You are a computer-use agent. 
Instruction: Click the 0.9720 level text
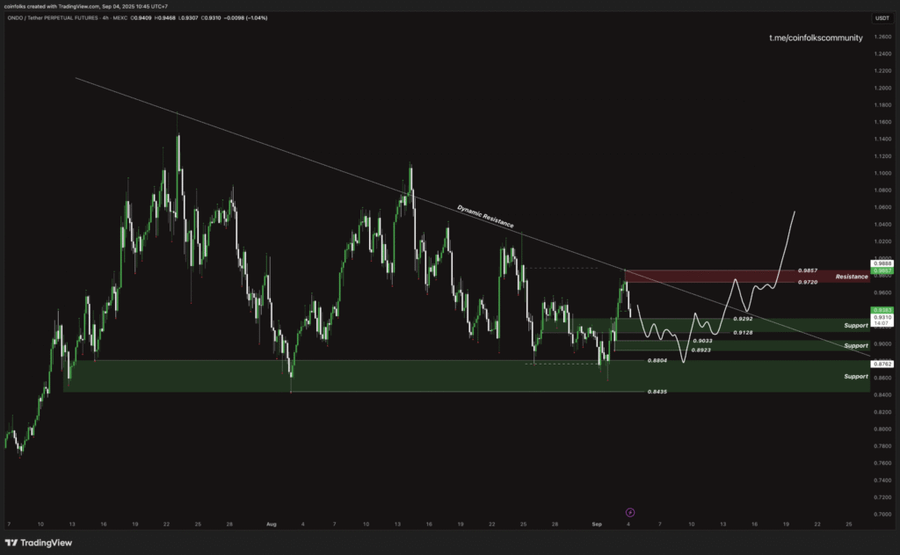(x=808, y=282)
